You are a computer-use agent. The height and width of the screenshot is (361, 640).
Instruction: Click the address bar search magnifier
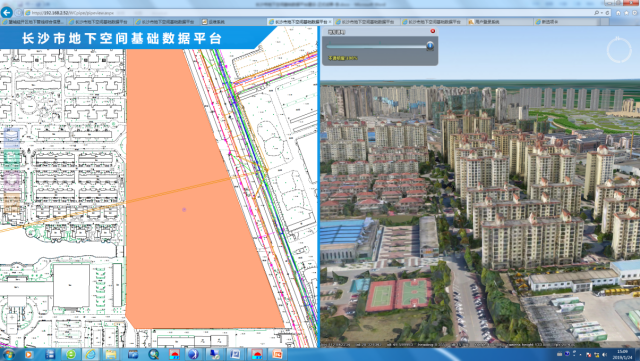point(597,13)
